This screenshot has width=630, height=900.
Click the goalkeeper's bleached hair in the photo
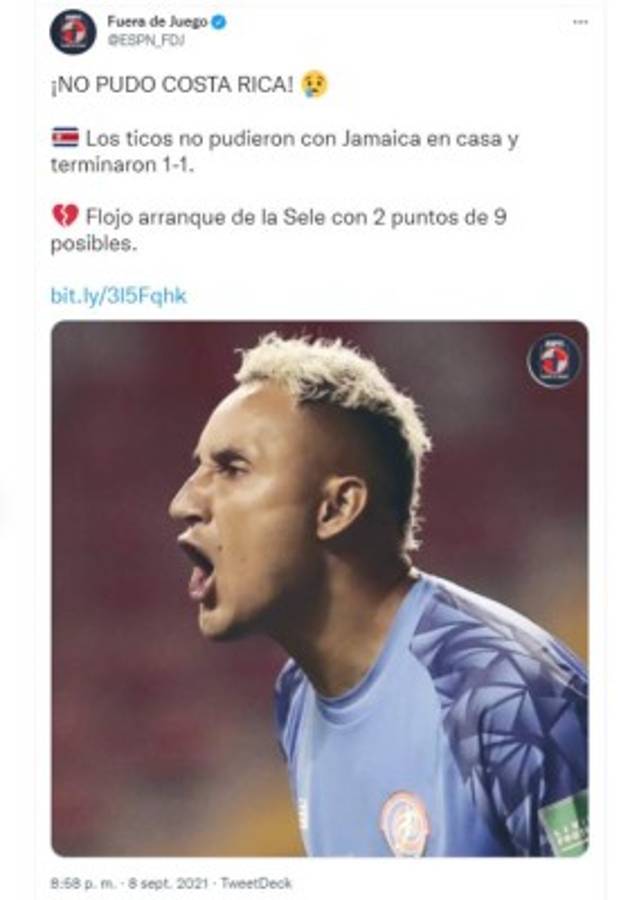[x=330, y=375]
